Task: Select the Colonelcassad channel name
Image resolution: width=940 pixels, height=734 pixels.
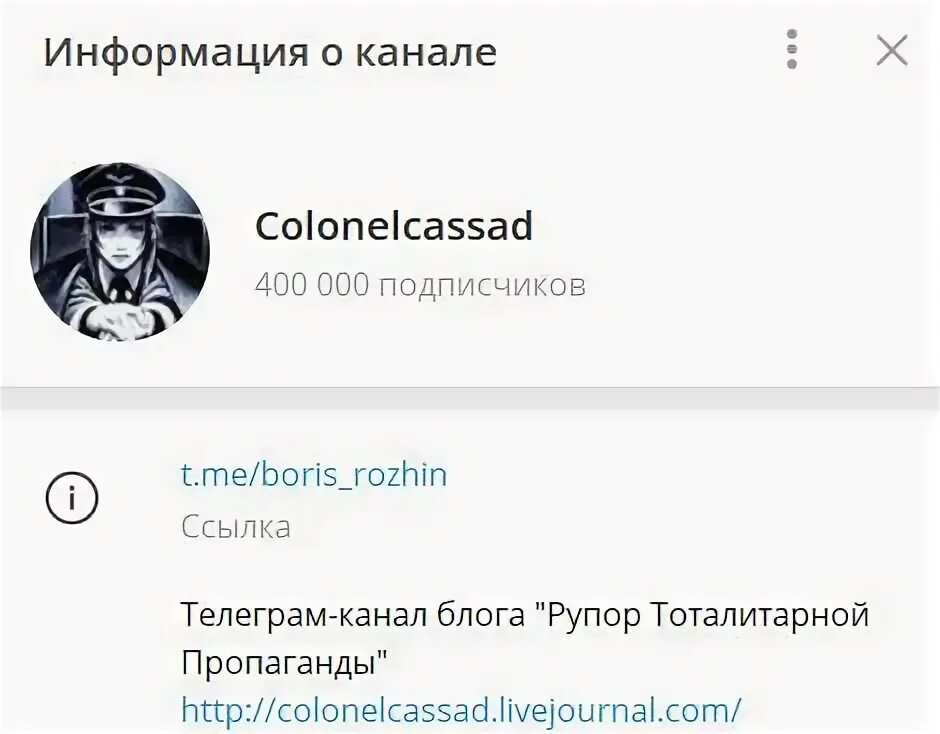Action: coord(394,225)
